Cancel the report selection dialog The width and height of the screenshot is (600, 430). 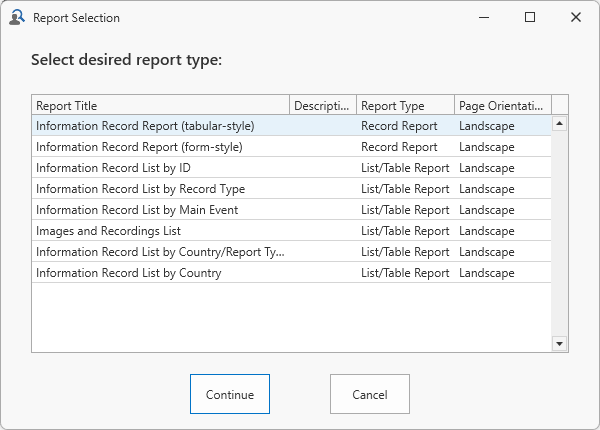tap(369, 394)
